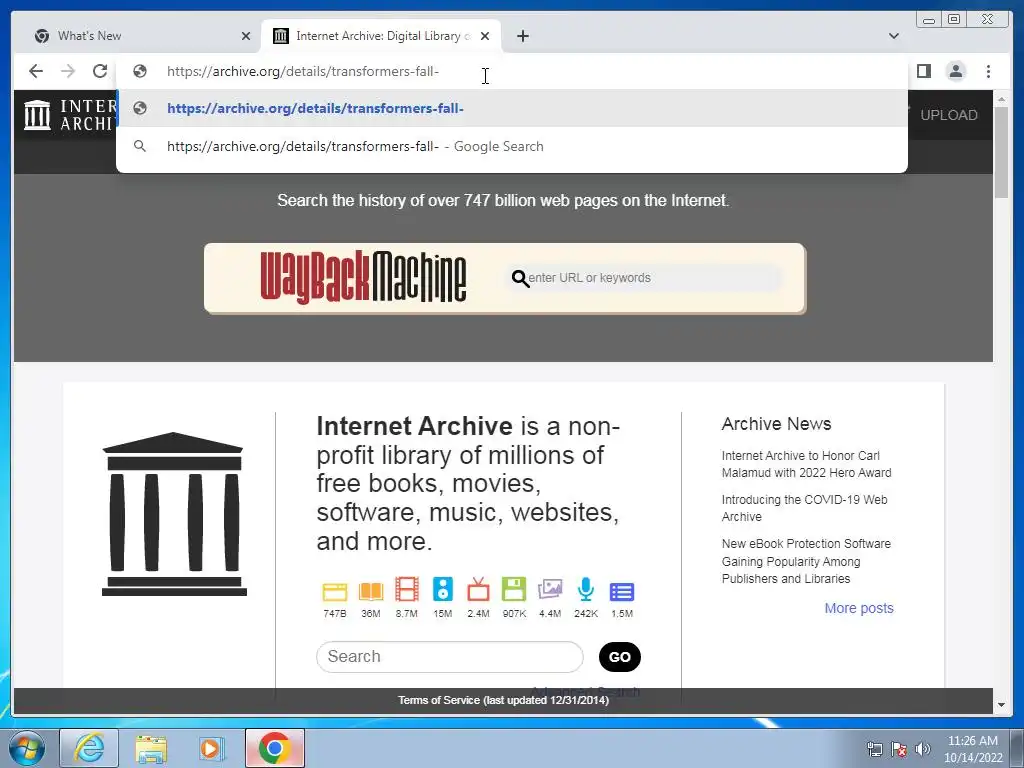Screen dimensions: 1024x768
Task: Open the audio speaker icon labeled 15M
Action: coord(442,589)
